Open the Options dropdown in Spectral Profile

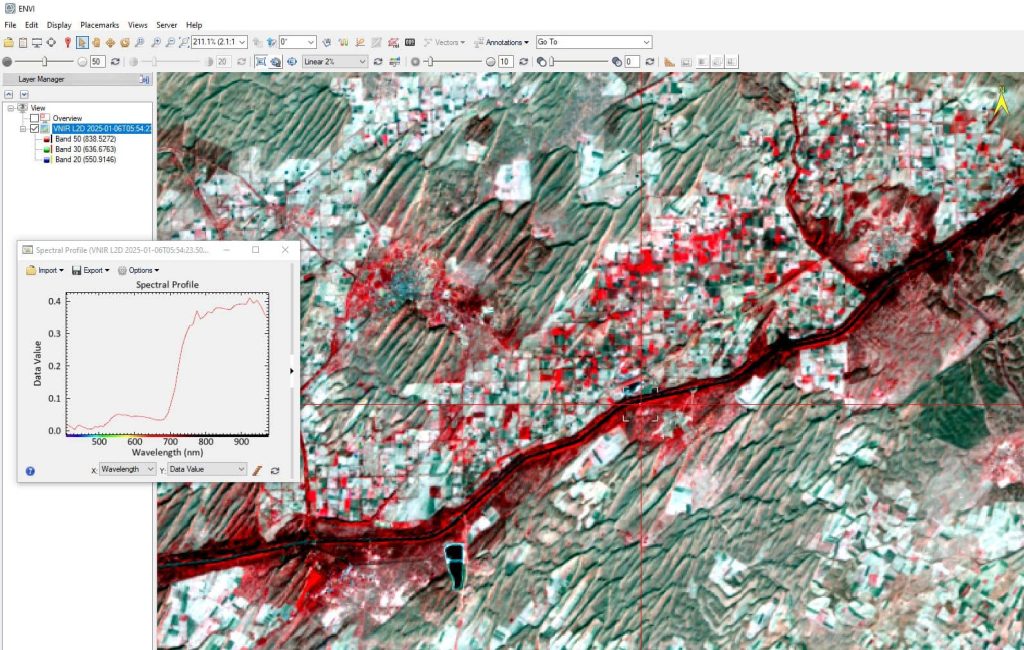tap(139, 270)
